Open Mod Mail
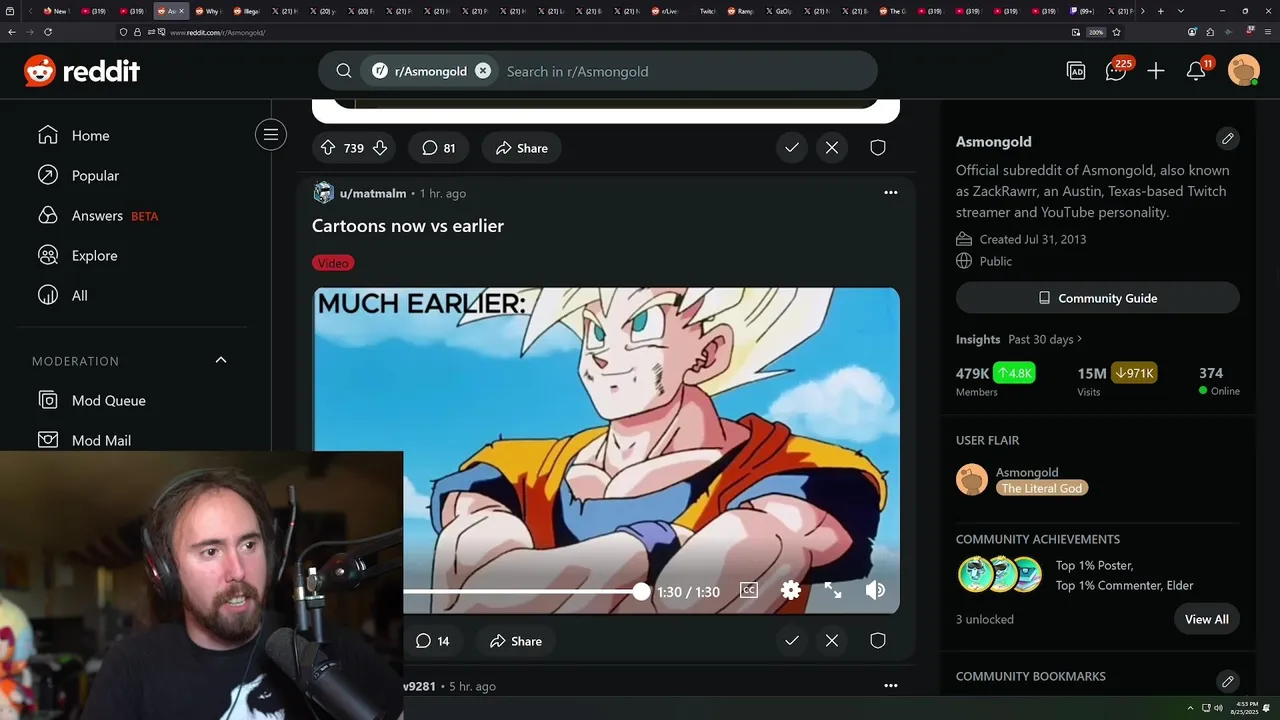 point(85,440)
